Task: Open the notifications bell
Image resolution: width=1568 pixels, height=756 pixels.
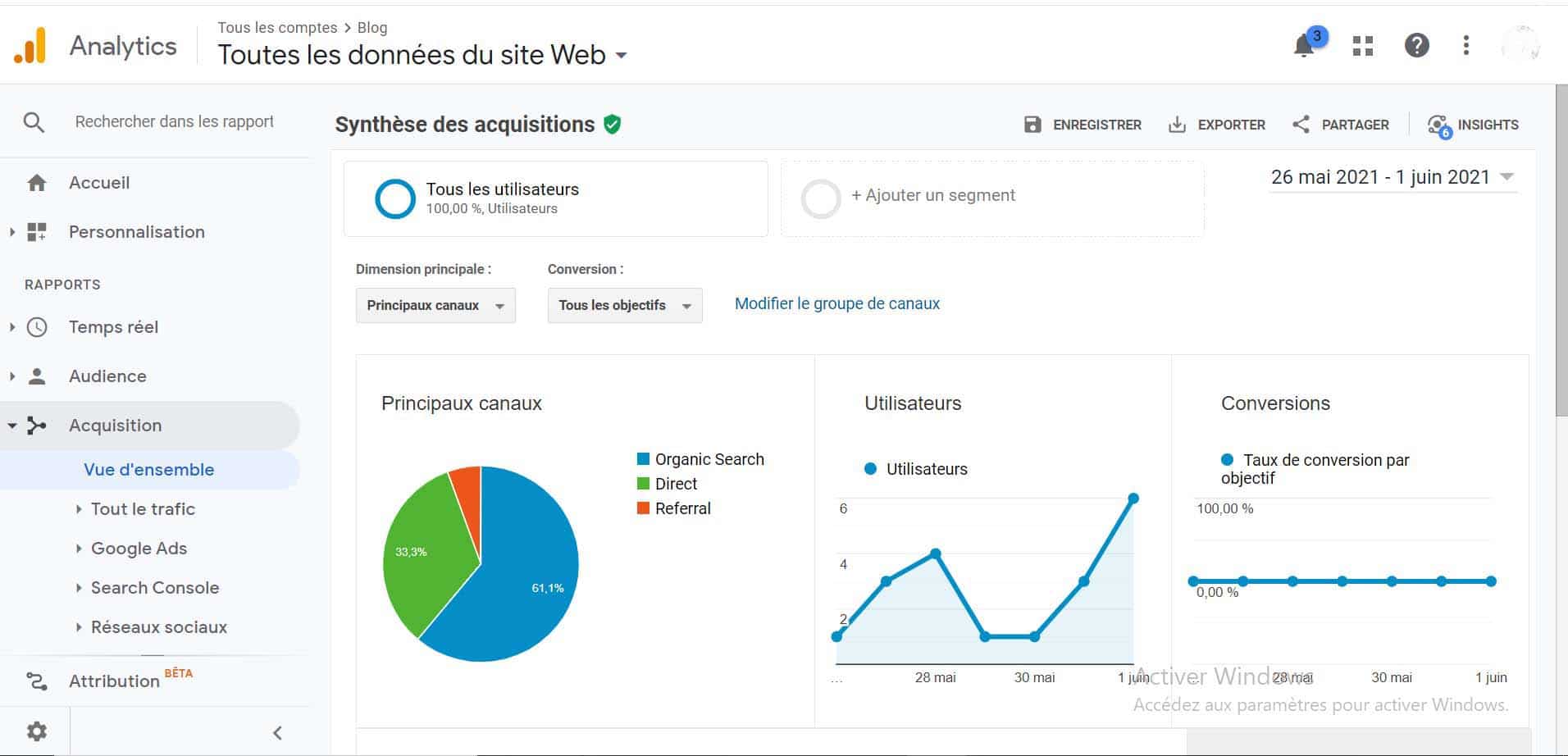Action: pyautogui.click(x=1304, y=45)
